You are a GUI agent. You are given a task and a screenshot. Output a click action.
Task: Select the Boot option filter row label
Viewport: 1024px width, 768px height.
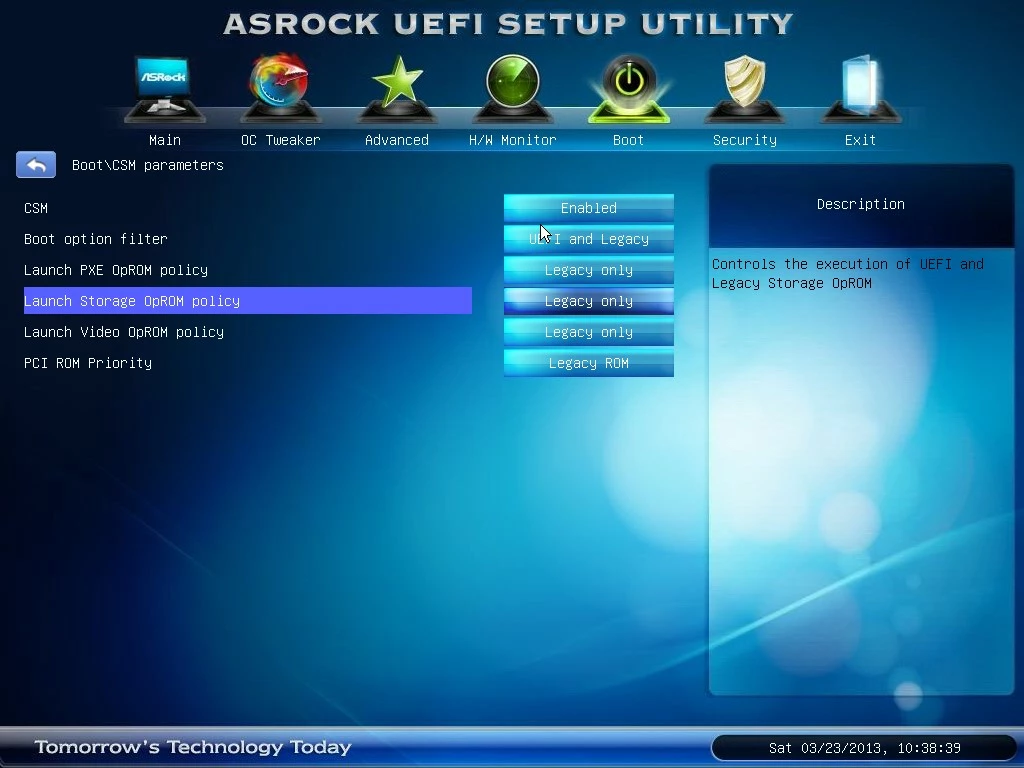pos(95,239)
